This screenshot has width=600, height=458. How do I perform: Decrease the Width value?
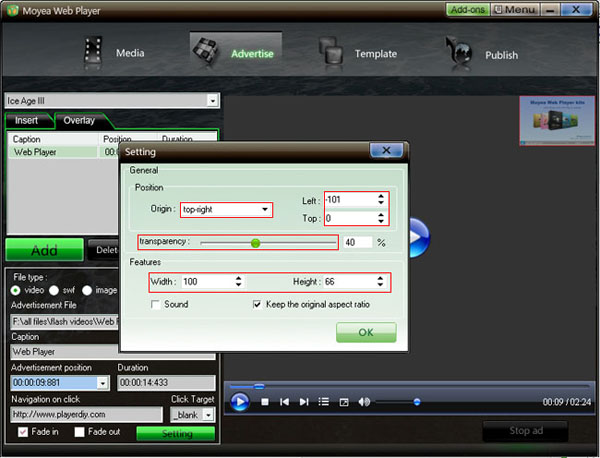238,285
